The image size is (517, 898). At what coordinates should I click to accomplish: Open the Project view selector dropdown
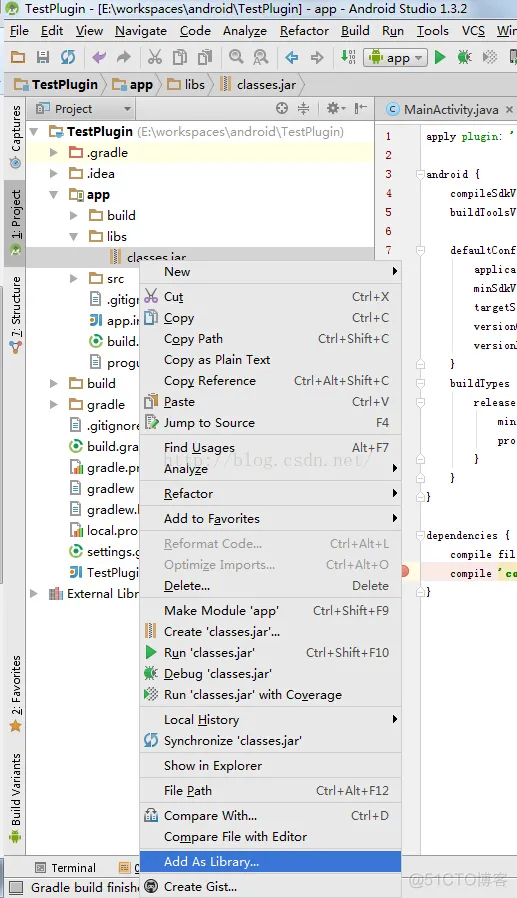coord(84,108)
